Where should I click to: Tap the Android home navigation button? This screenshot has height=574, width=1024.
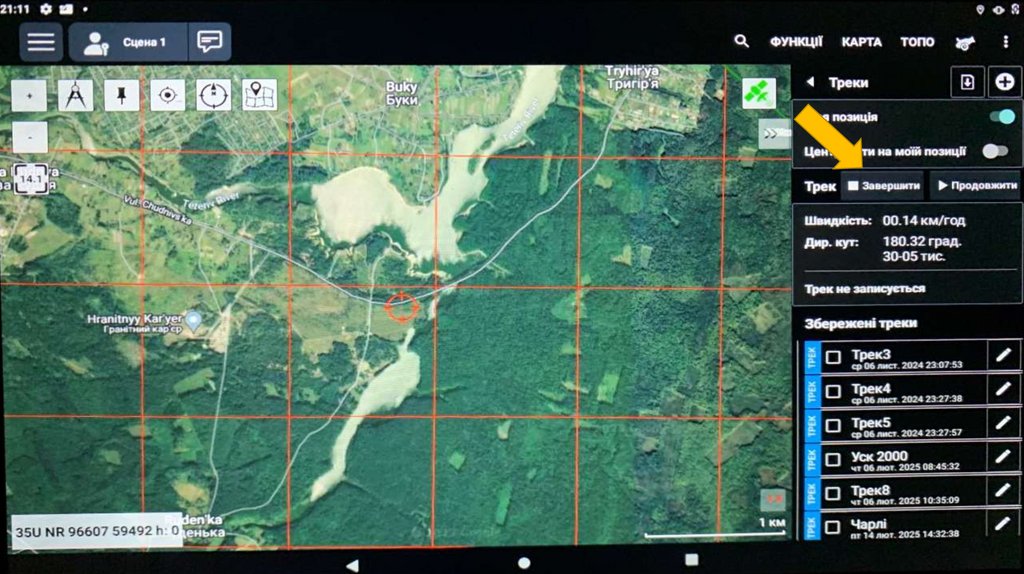(524, 563)
